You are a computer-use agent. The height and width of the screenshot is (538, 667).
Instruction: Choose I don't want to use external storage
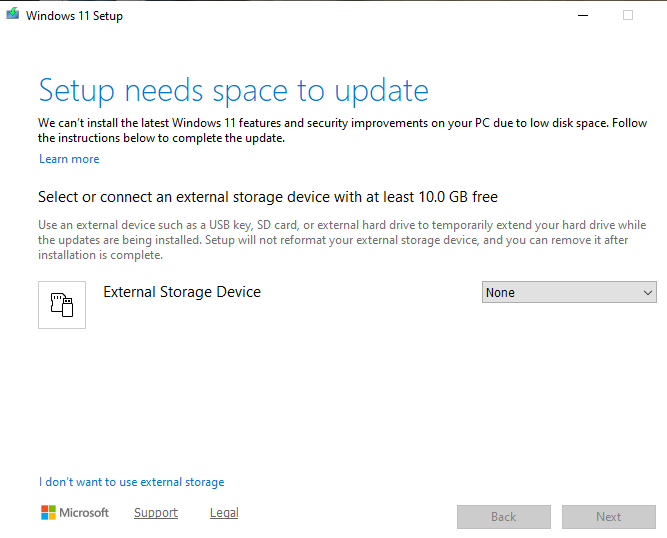(x=131, y=482)
